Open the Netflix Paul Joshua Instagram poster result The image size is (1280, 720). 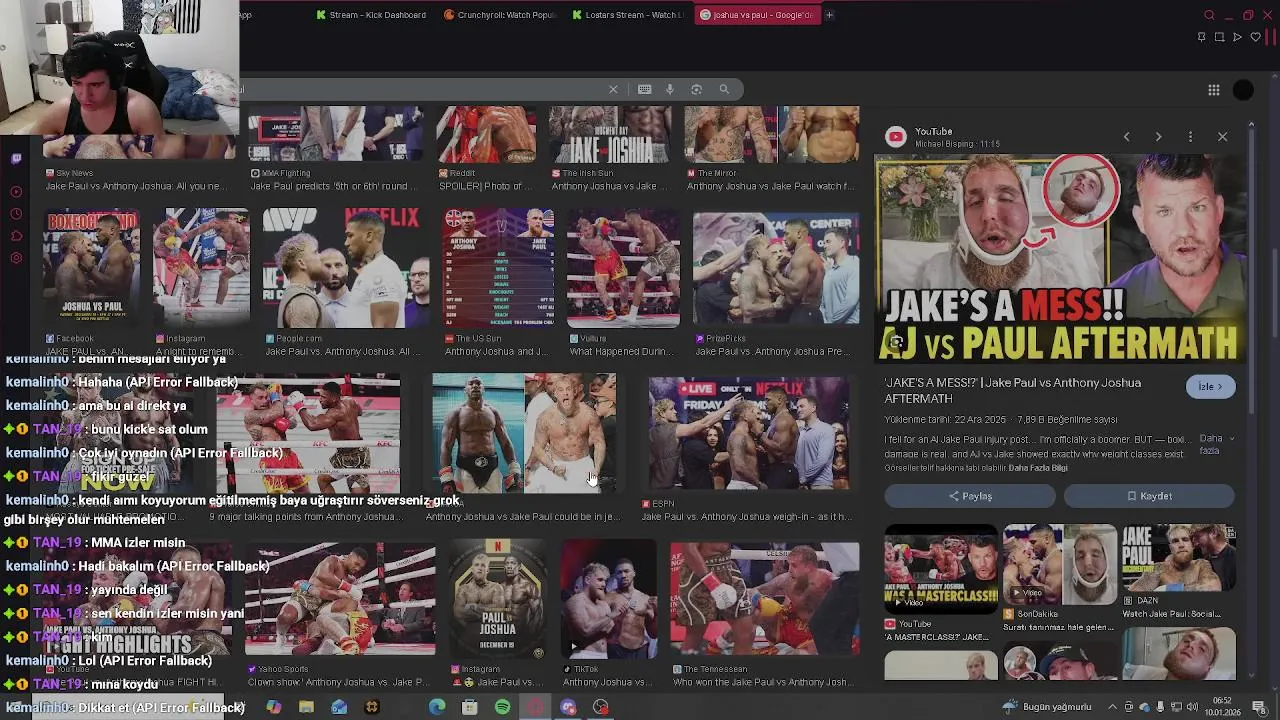(498, 599)
